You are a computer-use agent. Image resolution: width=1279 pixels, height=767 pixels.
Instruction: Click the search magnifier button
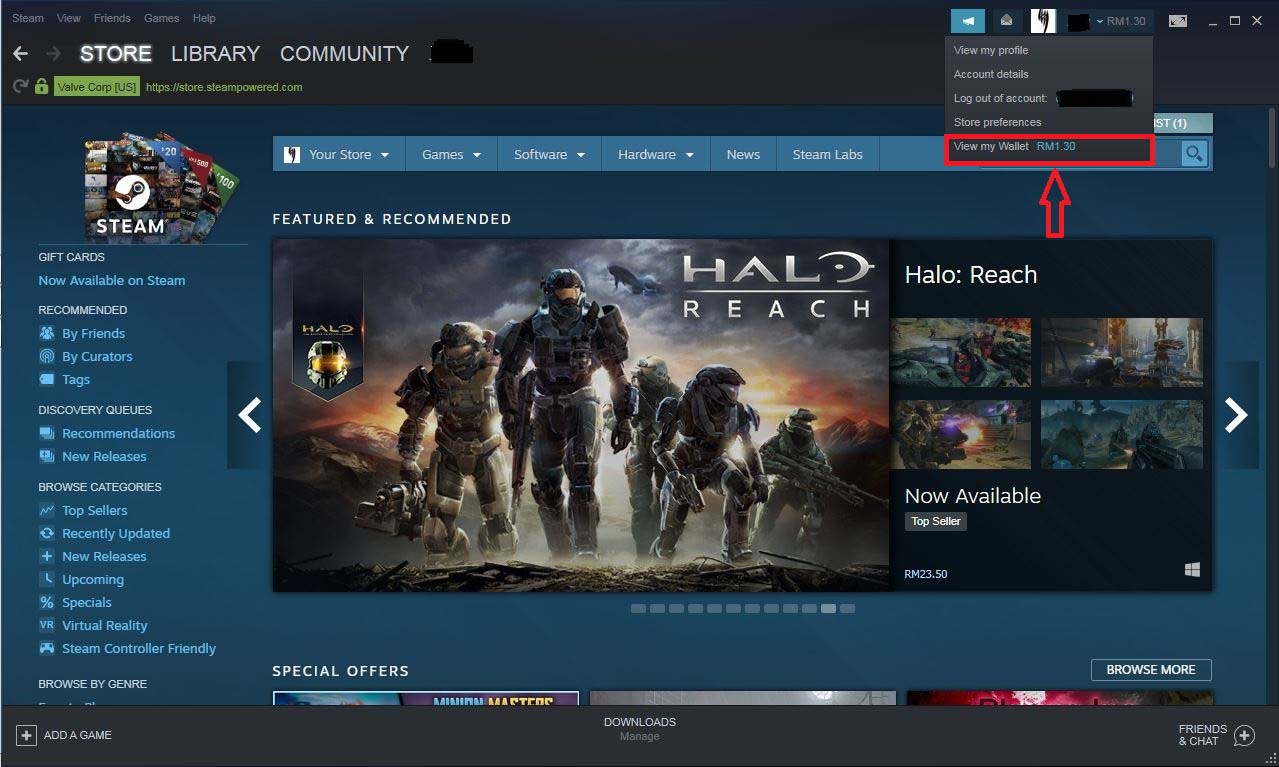coord(1194,154)
